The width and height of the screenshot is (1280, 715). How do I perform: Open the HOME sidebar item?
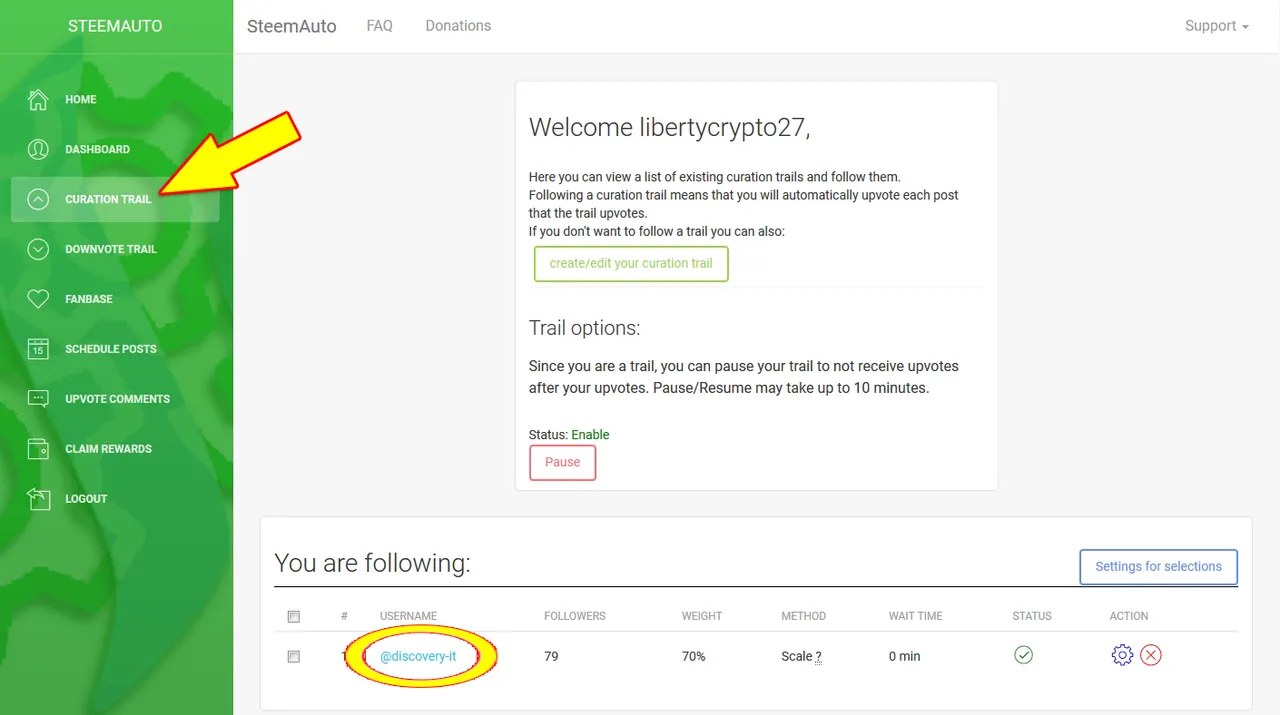(115, 99)
